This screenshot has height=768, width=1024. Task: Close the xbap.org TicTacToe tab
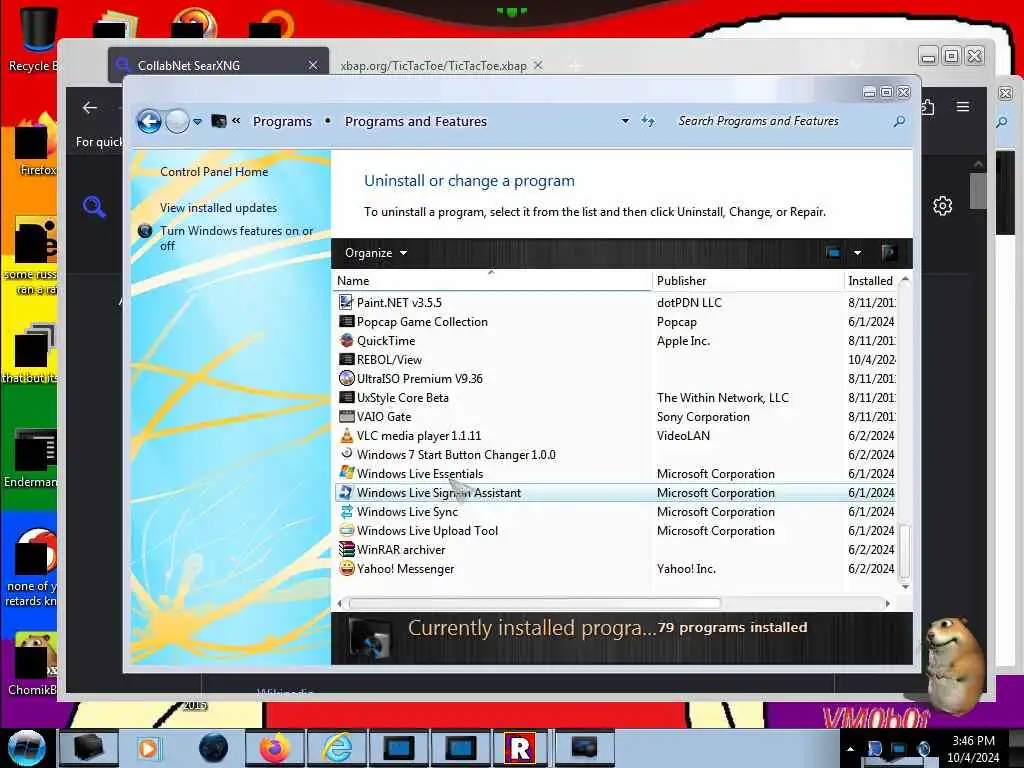(x=538, y=65)
